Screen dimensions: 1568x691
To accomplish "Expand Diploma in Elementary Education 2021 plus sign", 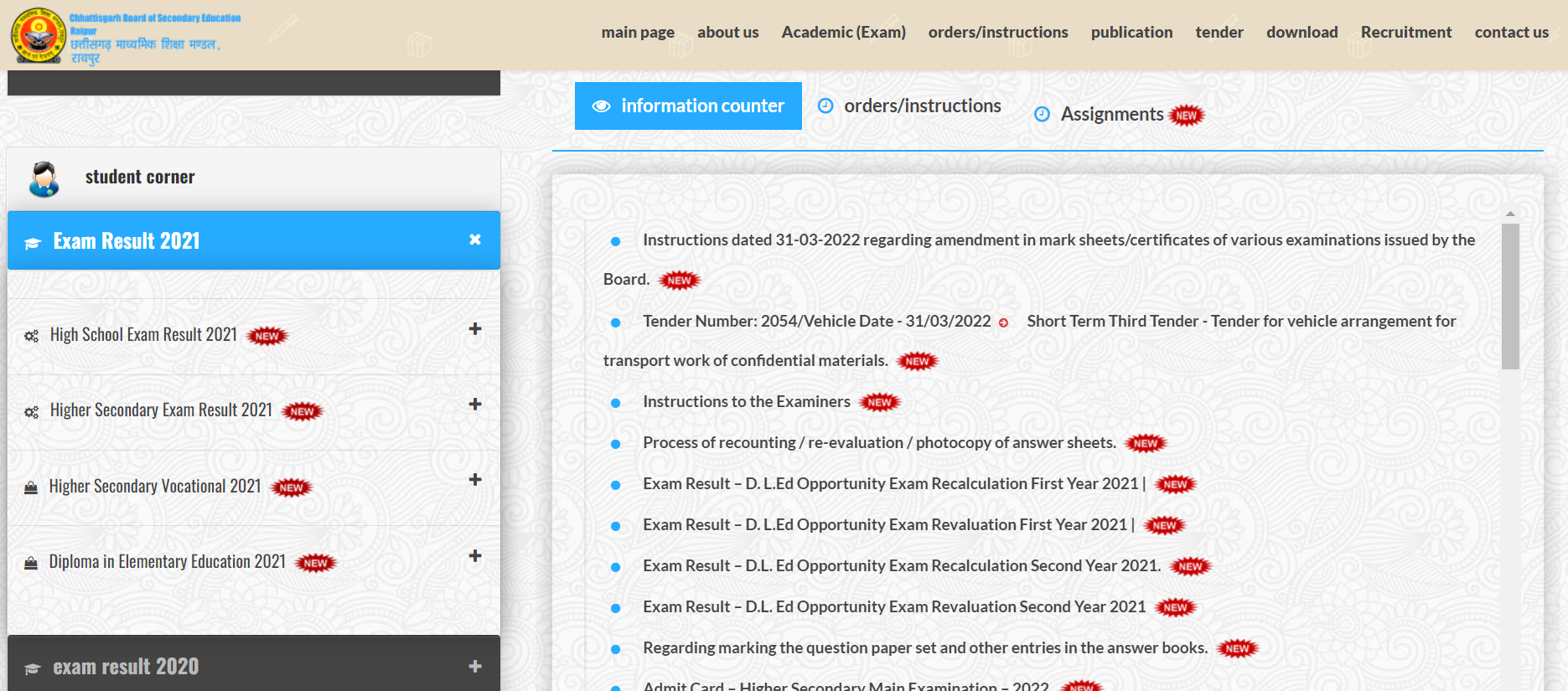I will tap(475, 556).
